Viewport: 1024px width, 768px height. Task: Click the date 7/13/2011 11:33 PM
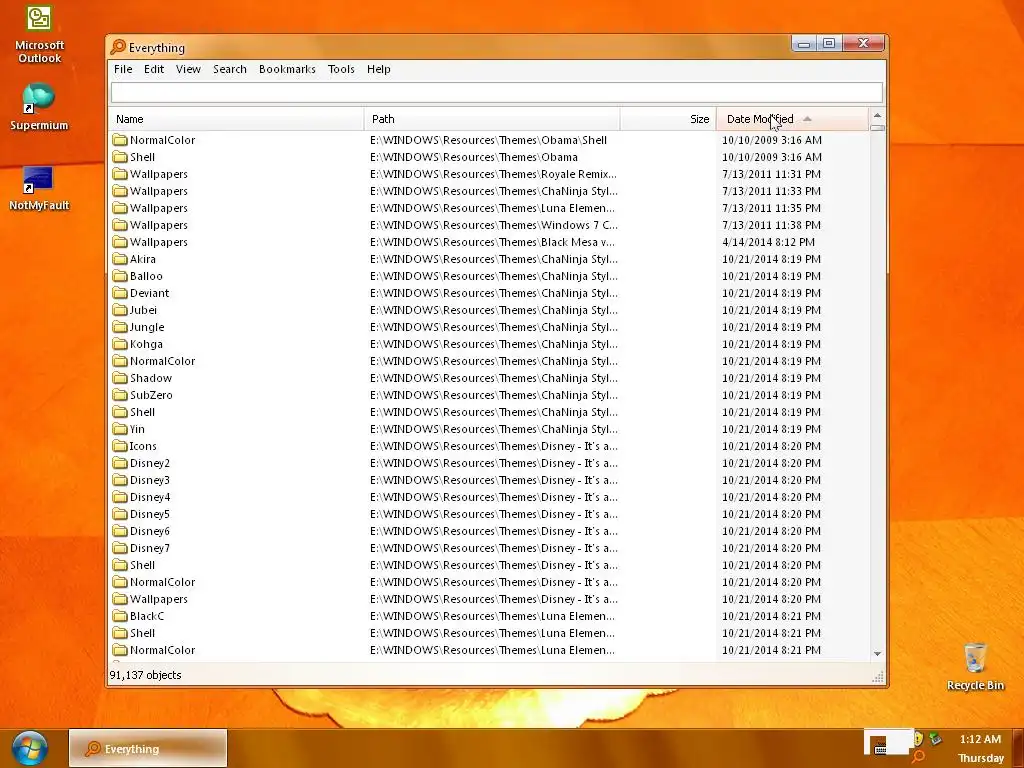771,191
